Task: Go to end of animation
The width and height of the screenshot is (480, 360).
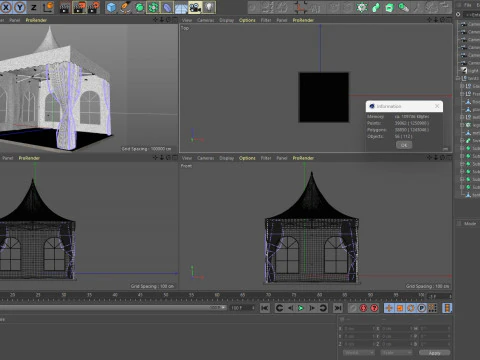Action: pos(338,308)
